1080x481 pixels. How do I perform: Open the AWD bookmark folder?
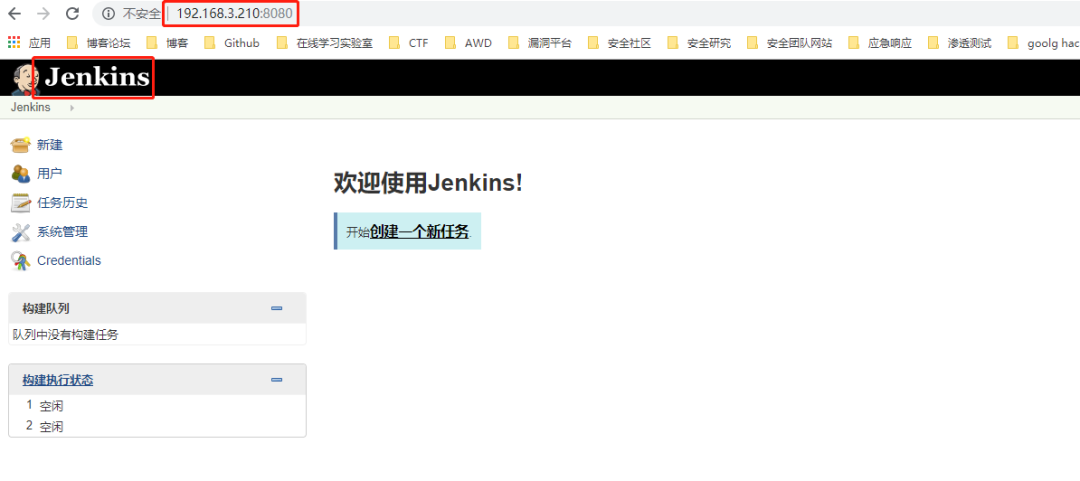[x=468, y=43]
